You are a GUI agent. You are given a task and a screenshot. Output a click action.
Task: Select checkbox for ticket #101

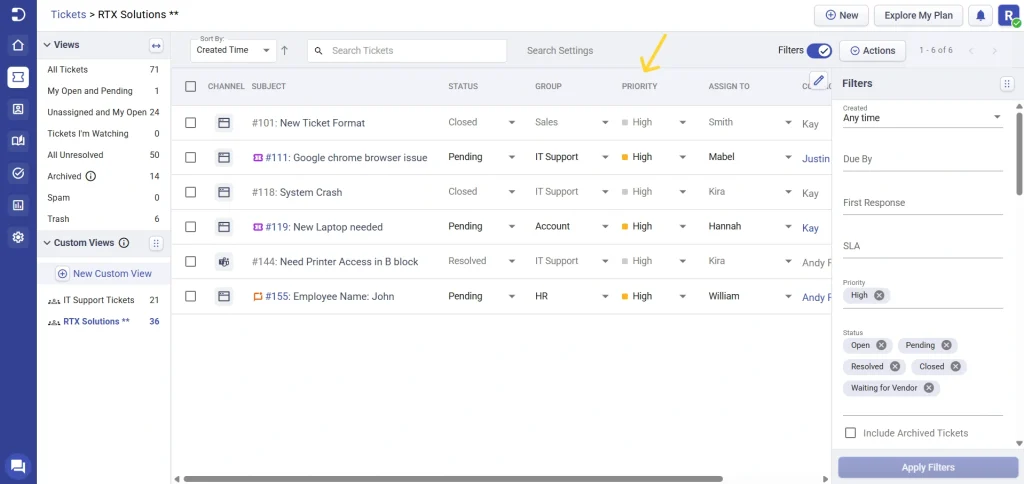point(191,123)
